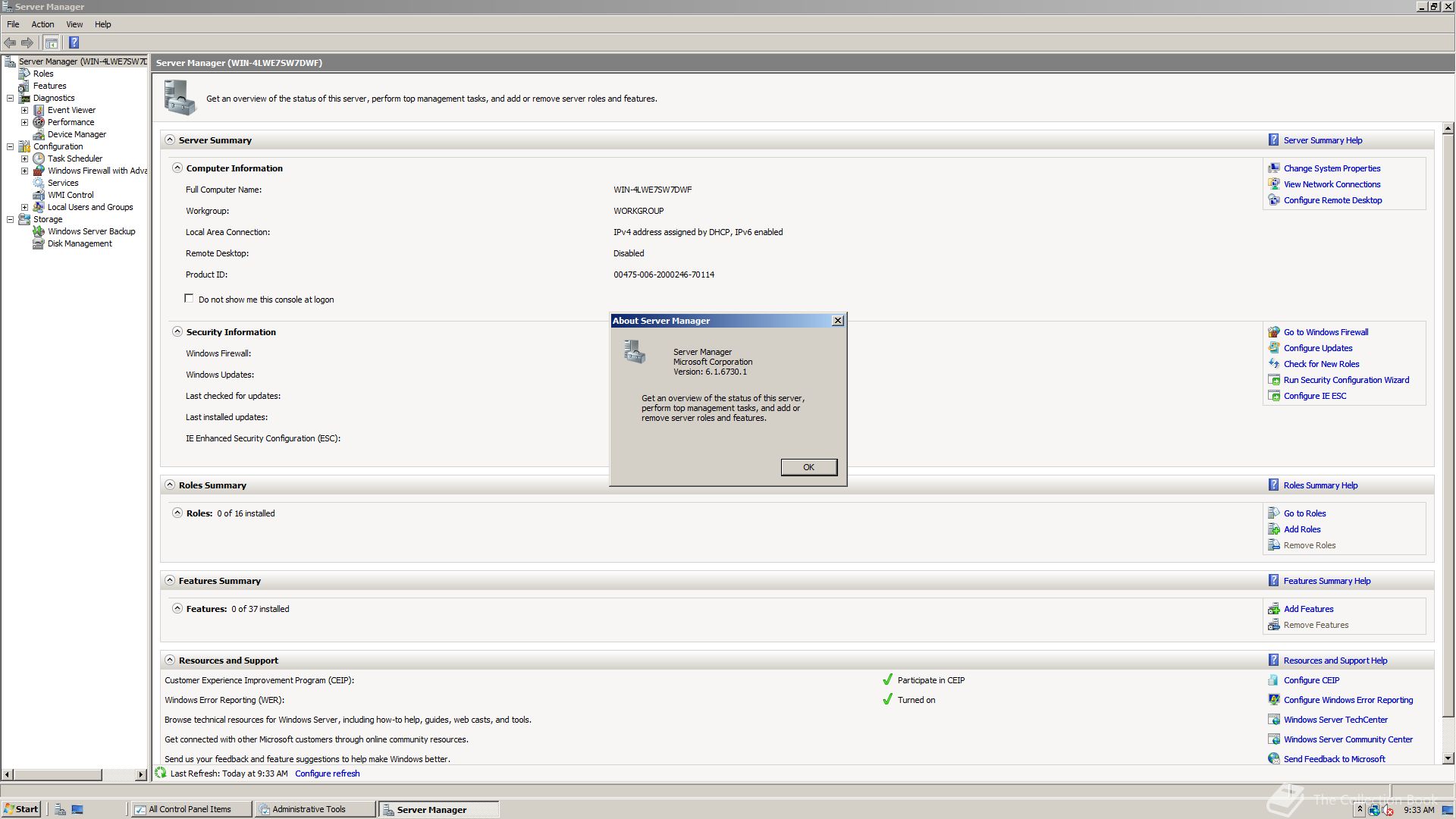This screenshot has height=819, width=1456.
Task: Click Configure Windows Error Reporting icon
Action: (x=1274, y=699)
